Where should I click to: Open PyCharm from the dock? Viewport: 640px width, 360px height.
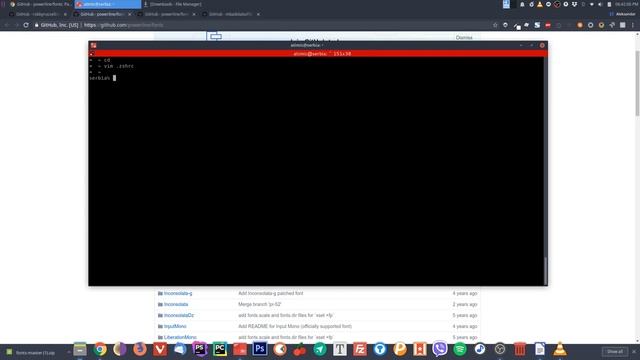coord(220,349)
